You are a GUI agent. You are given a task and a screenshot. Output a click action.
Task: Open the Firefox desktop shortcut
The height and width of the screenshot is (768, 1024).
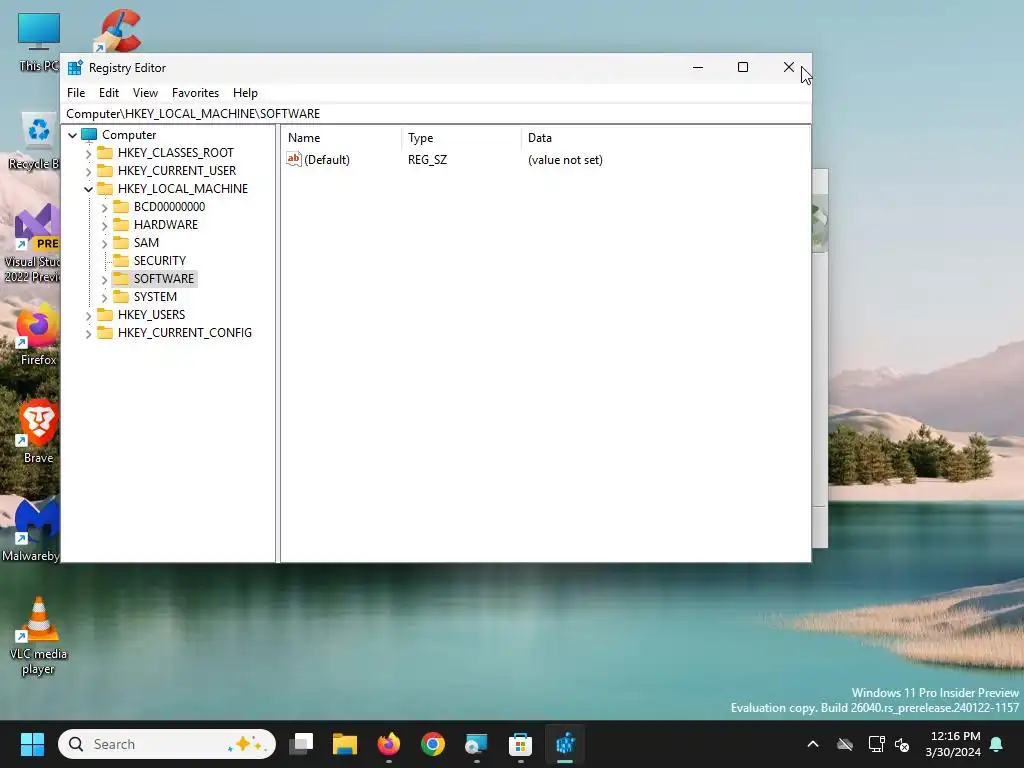coord(39,333)
